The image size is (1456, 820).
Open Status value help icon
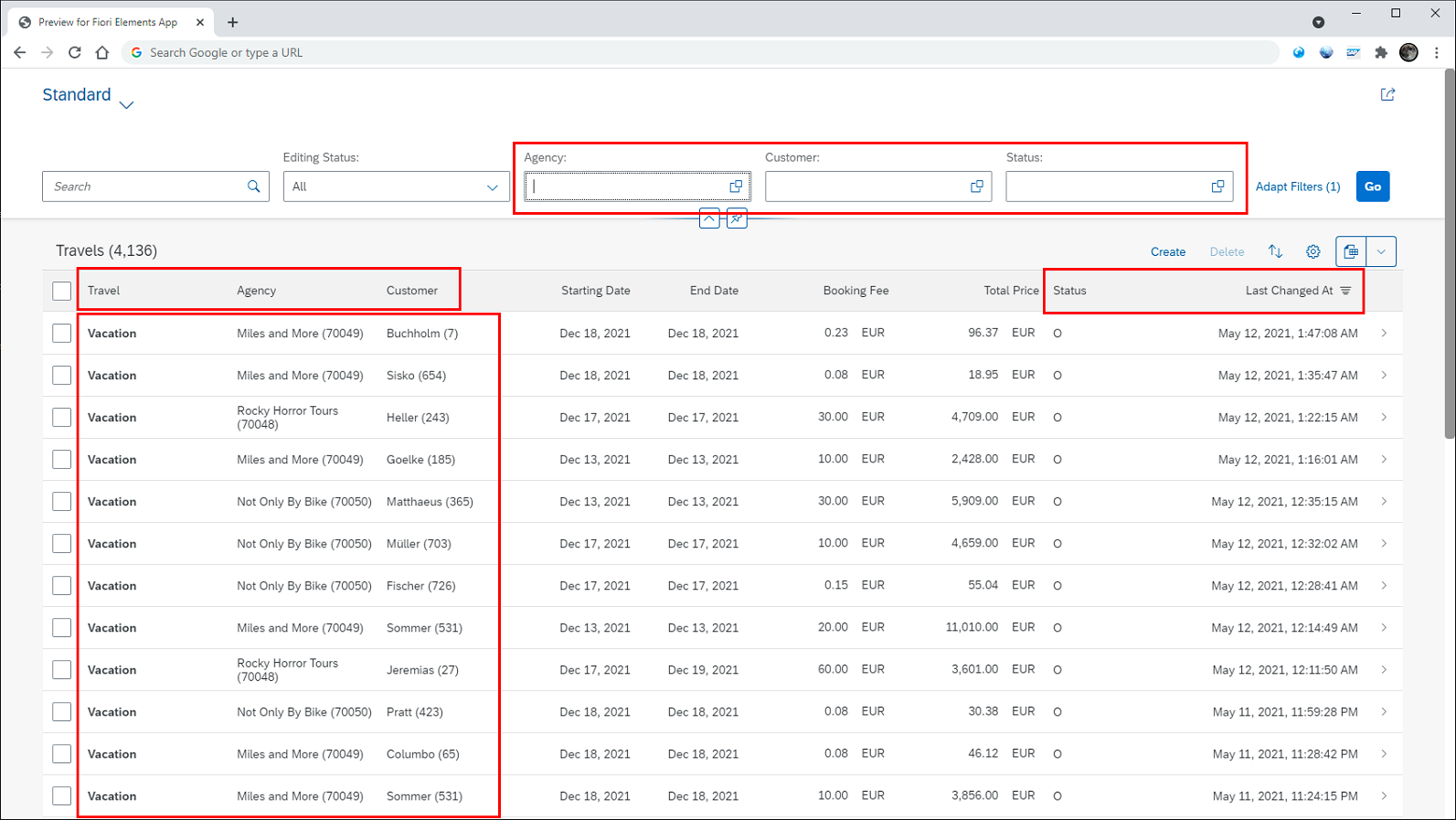(x=1217, y=186)
